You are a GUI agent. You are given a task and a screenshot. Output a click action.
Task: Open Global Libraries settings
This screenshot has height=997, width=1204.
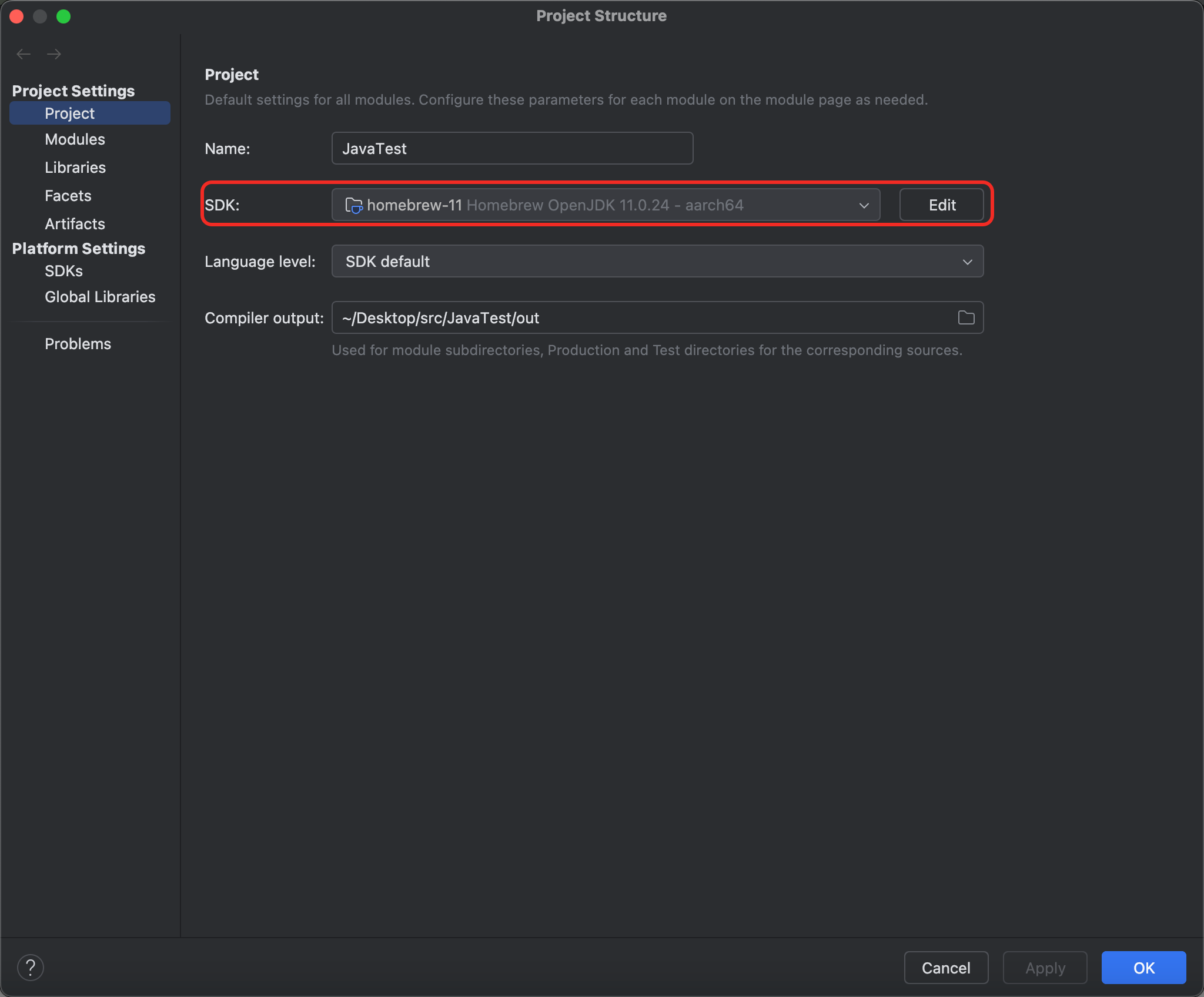click(100, 297)
